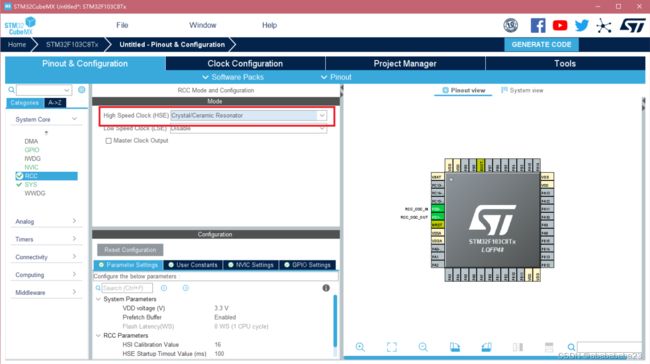This screenshot has width=650, height=364.
Task: Click the ST logo icon
Action: pyautogui.click(x=632, y=25)
